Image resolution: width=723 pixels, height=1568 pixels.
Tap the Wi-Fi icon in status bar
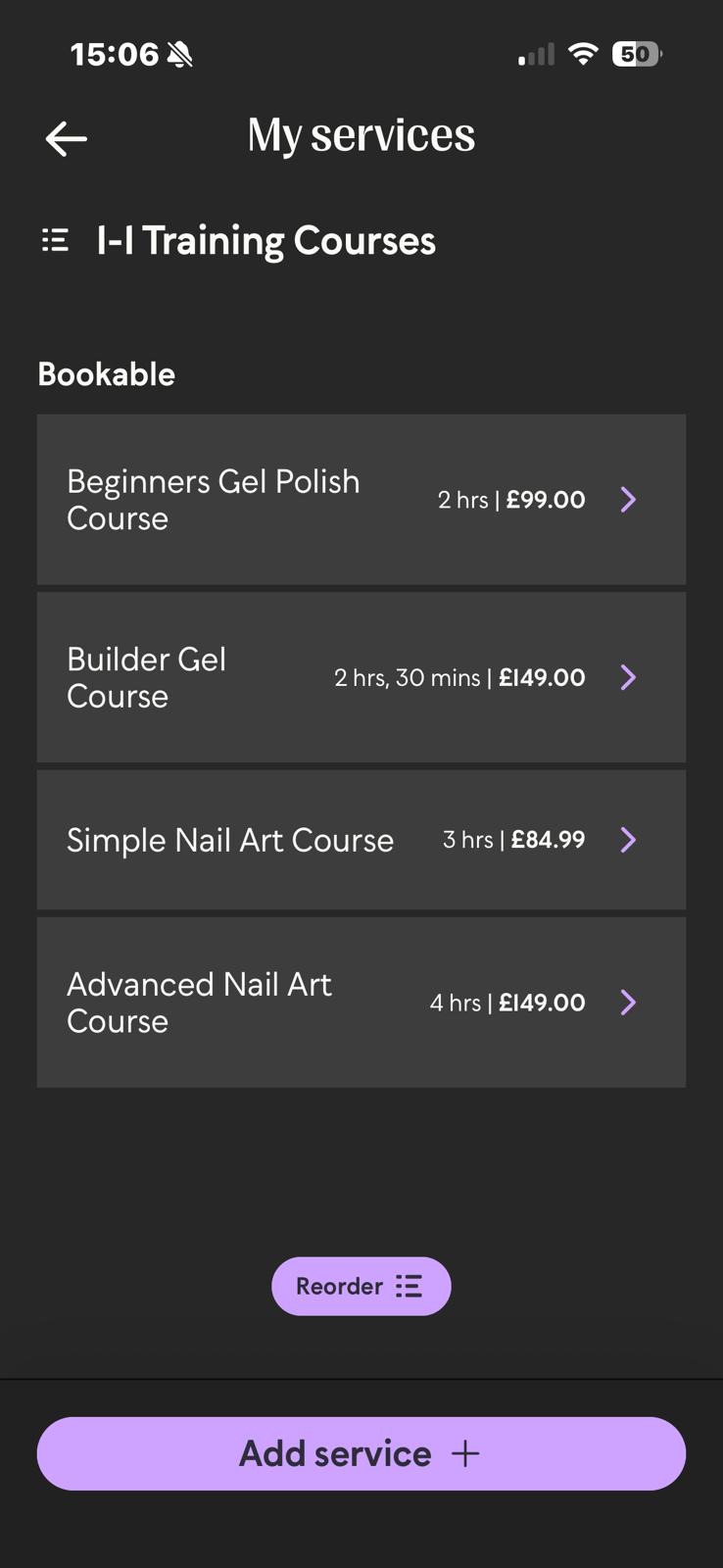coord(583,54)
